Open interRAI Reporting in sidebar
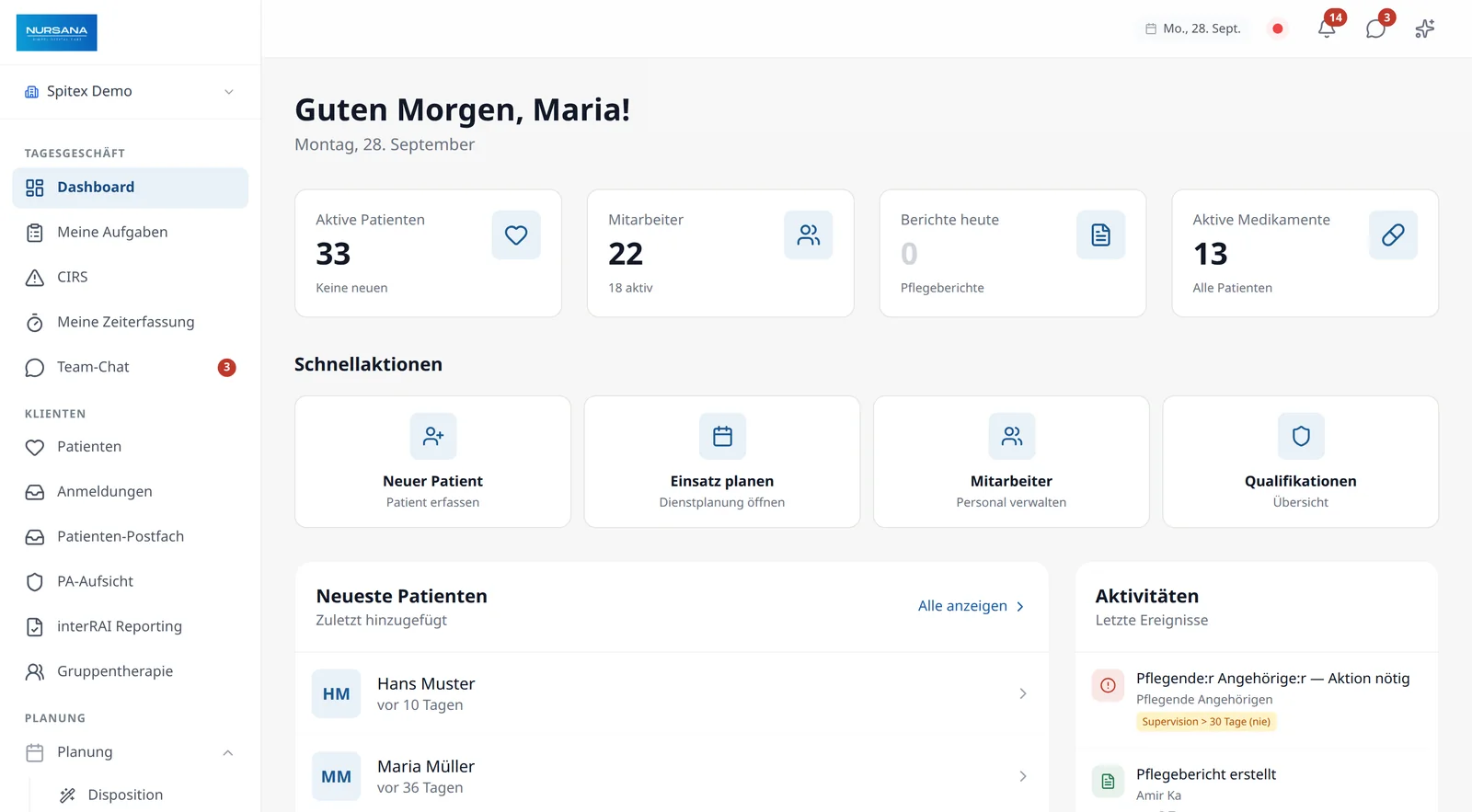 [131, 627]
